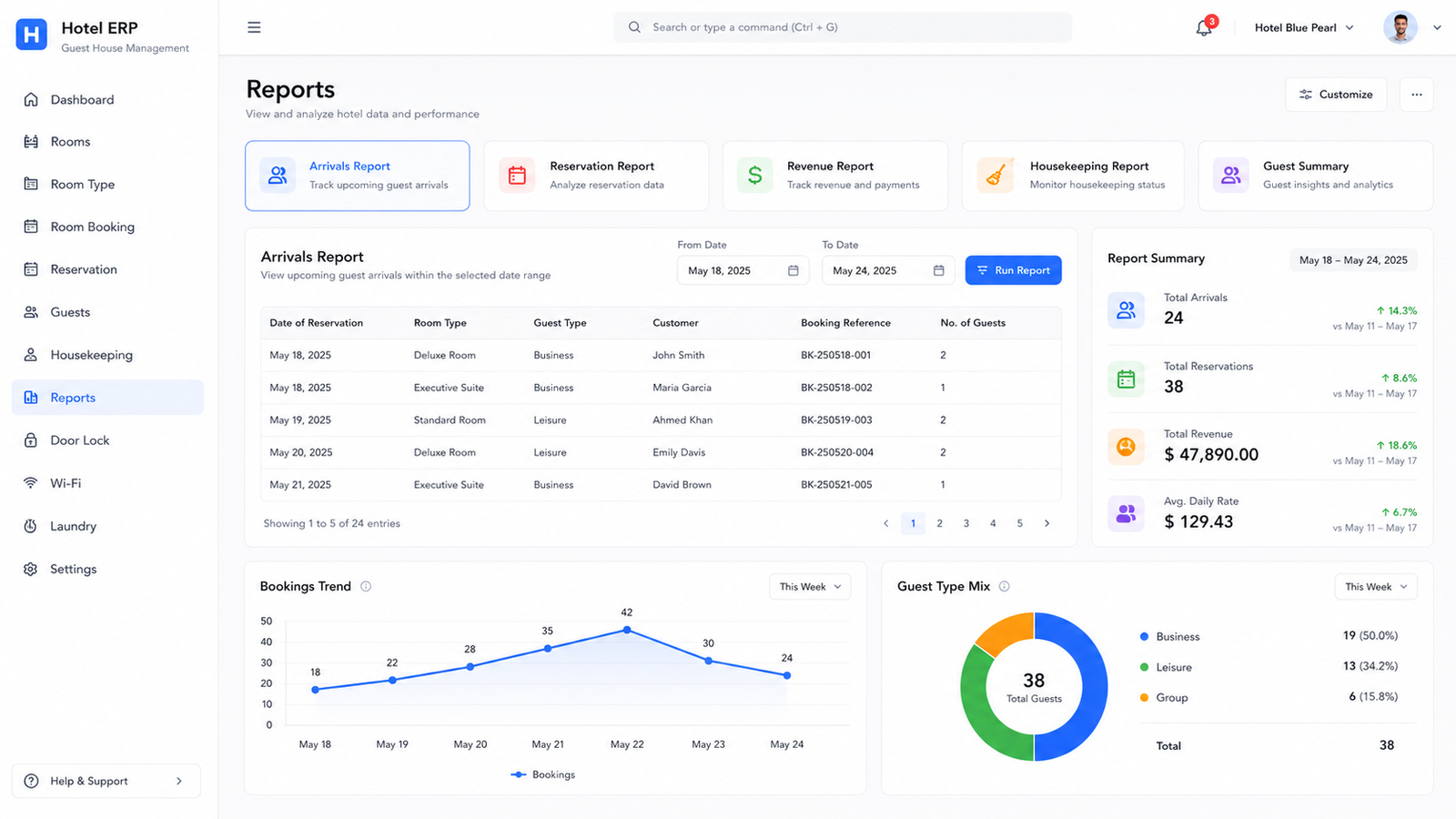
Task: Click the Guest Type Mix info icon
Action: point(1005,586)
